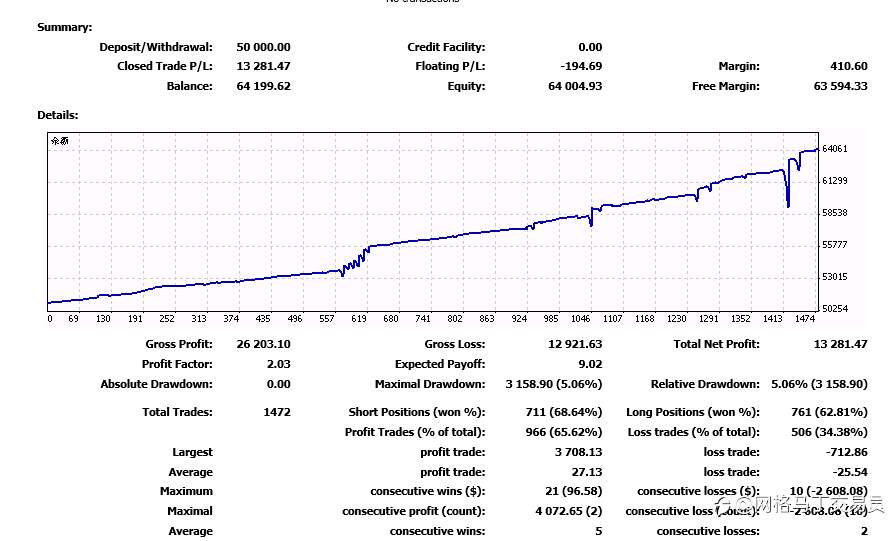Click the Expected Payoff label

coord(440,364)
